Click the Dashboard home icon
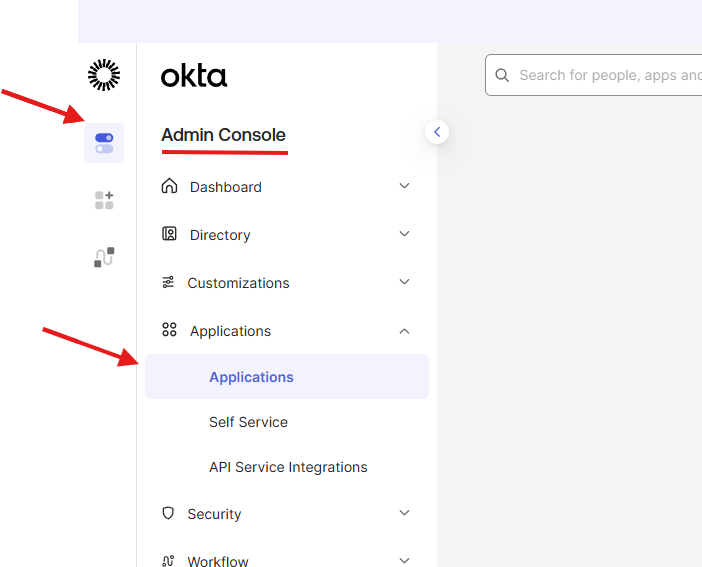The height and width of the screenshot is (567, 702). [169, 186]
